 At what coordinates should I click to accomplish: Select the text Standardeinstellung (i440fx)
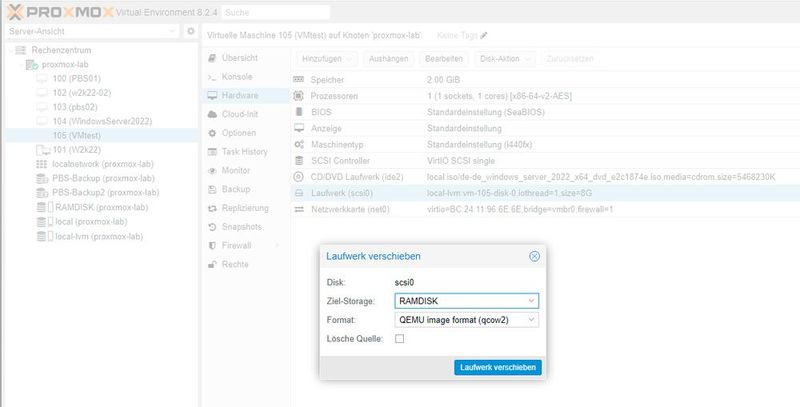pos(480,145)
